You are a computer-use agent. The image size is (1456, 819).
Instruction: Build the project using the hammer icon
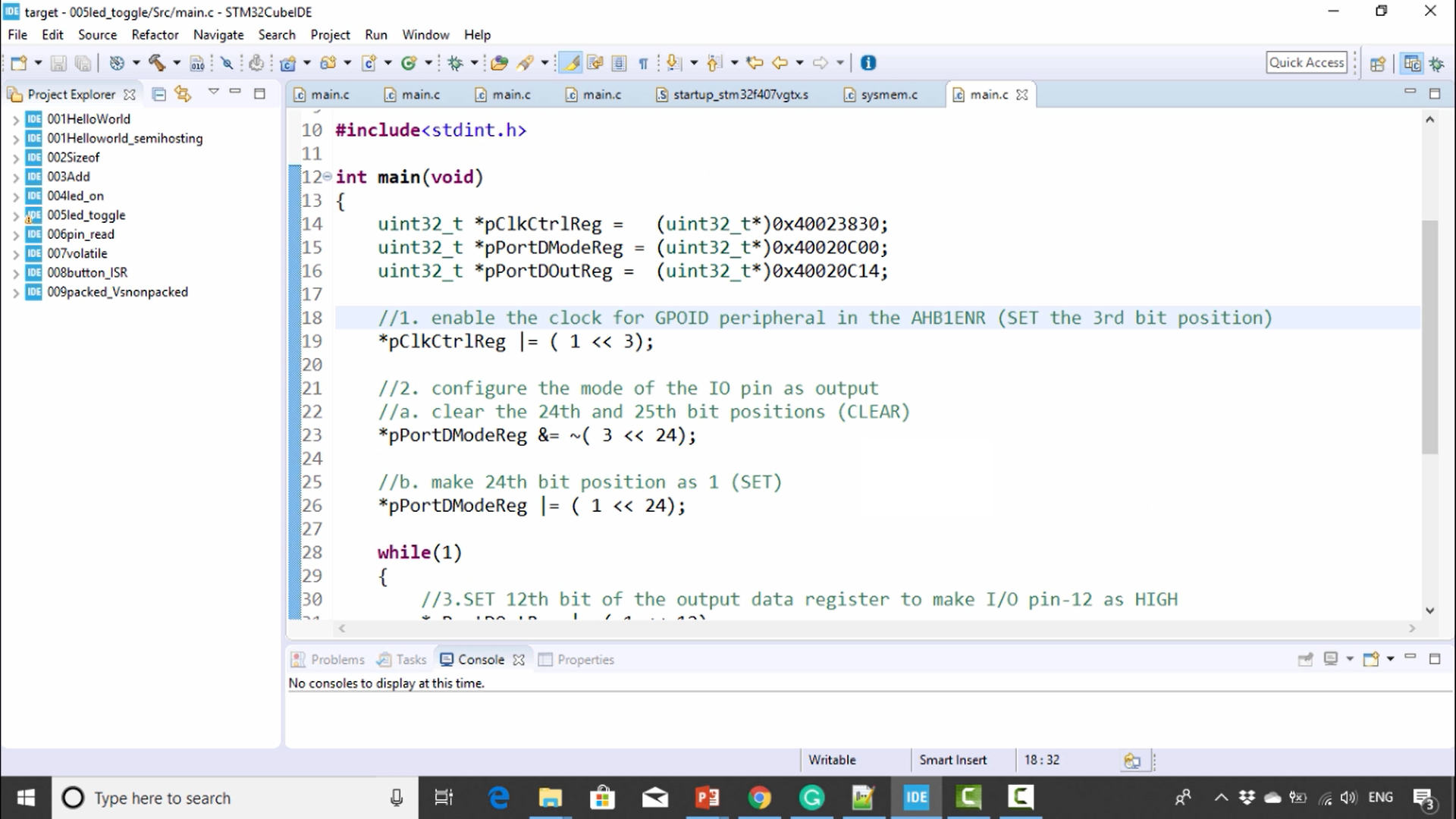(x=157, y=63)
